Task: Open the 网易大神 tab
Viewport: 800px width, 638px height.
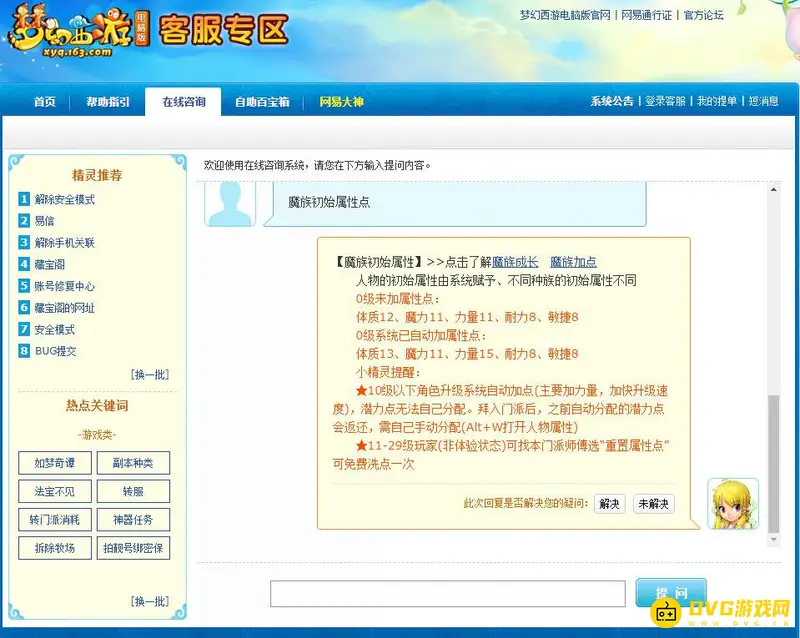Action: click(x=341, y=102)
